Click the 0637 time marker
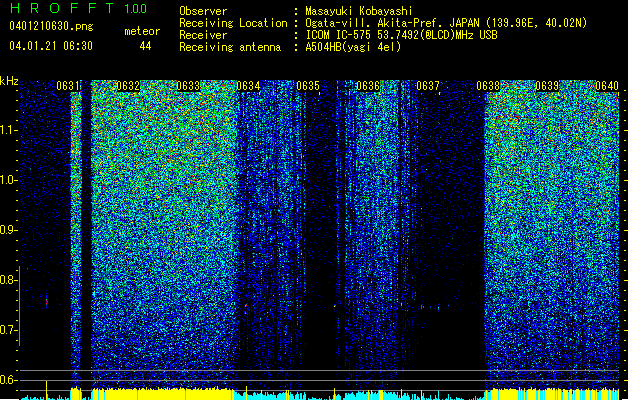Screen dimensions: 629x400 [x=428, y=86]
